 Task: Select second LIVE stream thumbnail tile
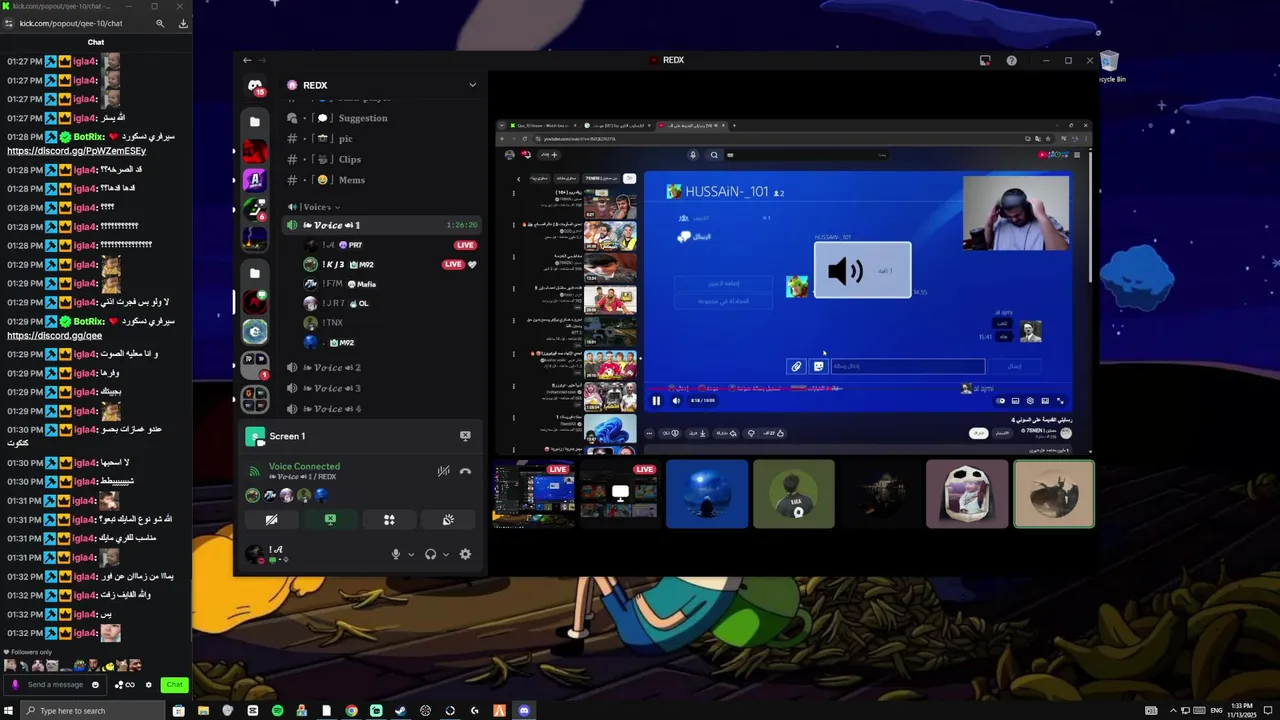620,494
